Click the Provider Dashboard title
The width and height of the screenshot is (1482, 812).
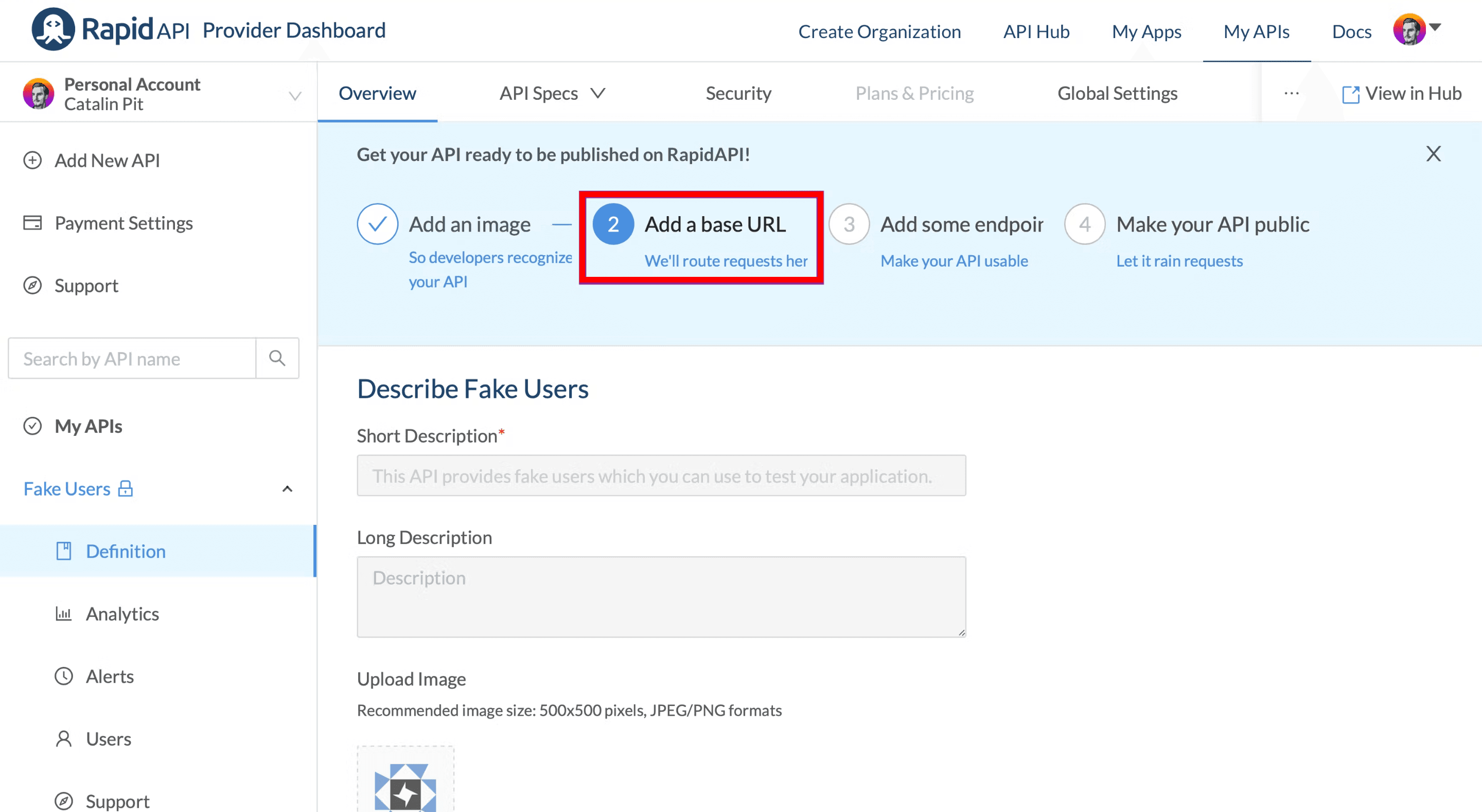click(x=294, y=30)
